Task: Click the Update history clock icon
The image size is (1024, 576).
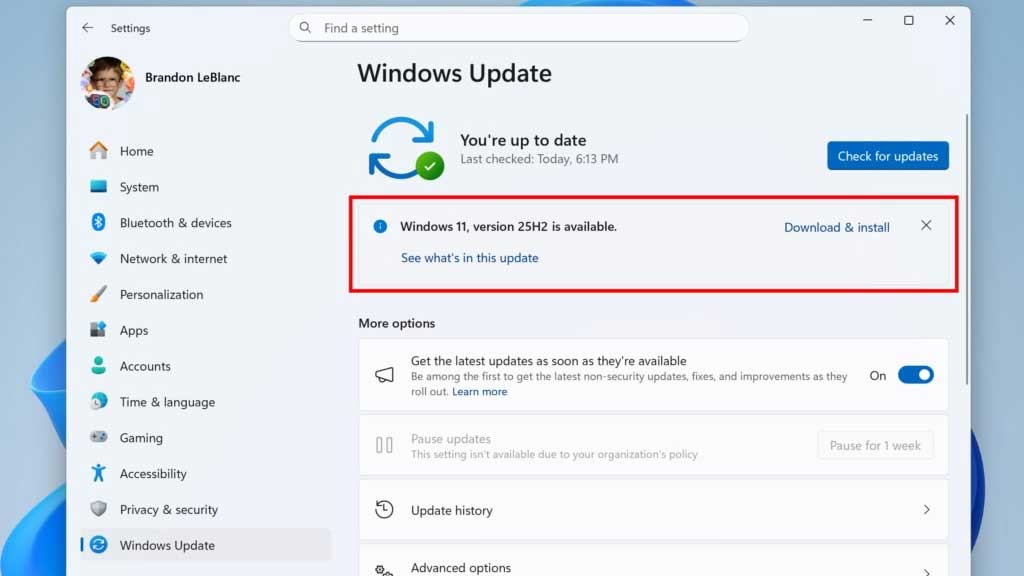Action: 384,510
